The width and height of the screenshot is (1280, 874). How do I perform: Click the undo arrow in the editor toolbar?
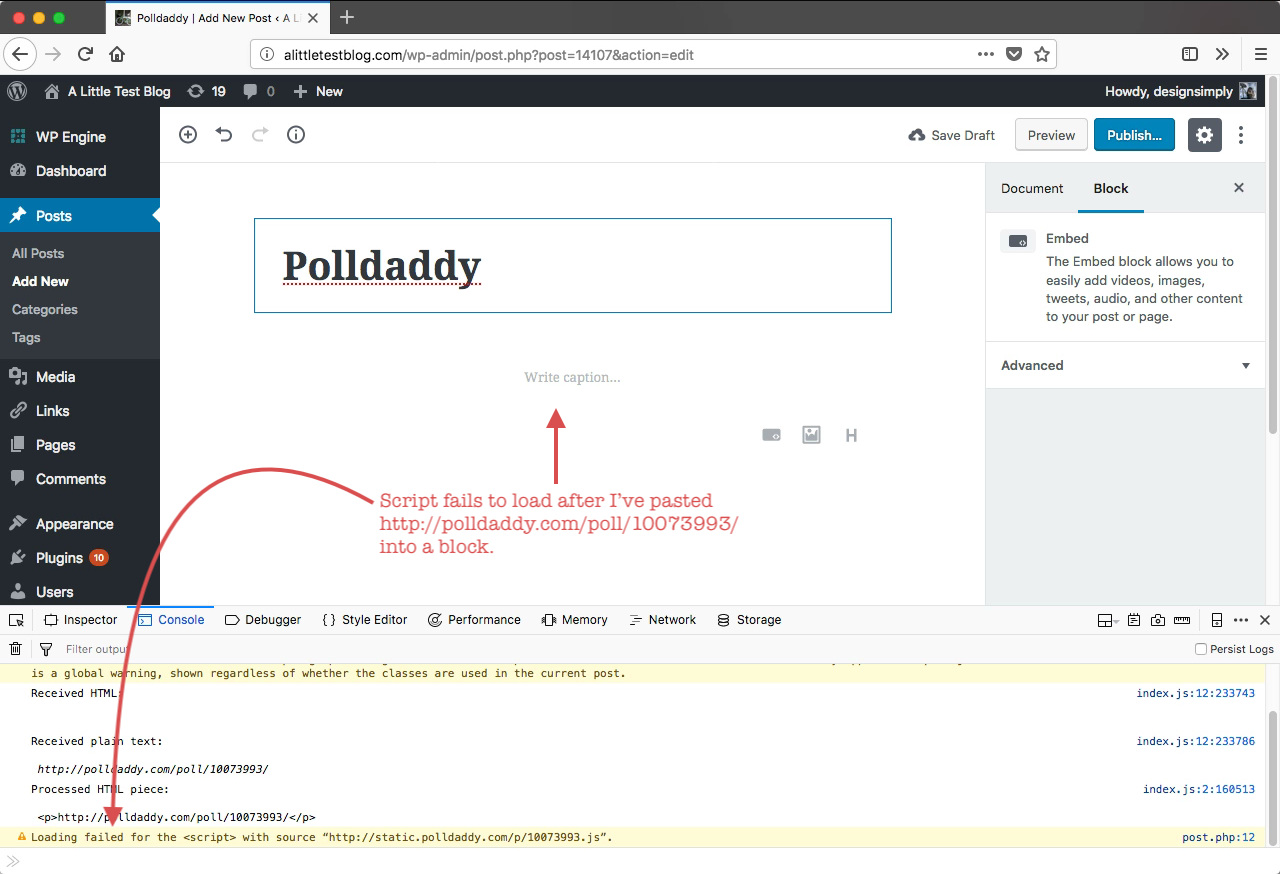(x=223, y=134)
